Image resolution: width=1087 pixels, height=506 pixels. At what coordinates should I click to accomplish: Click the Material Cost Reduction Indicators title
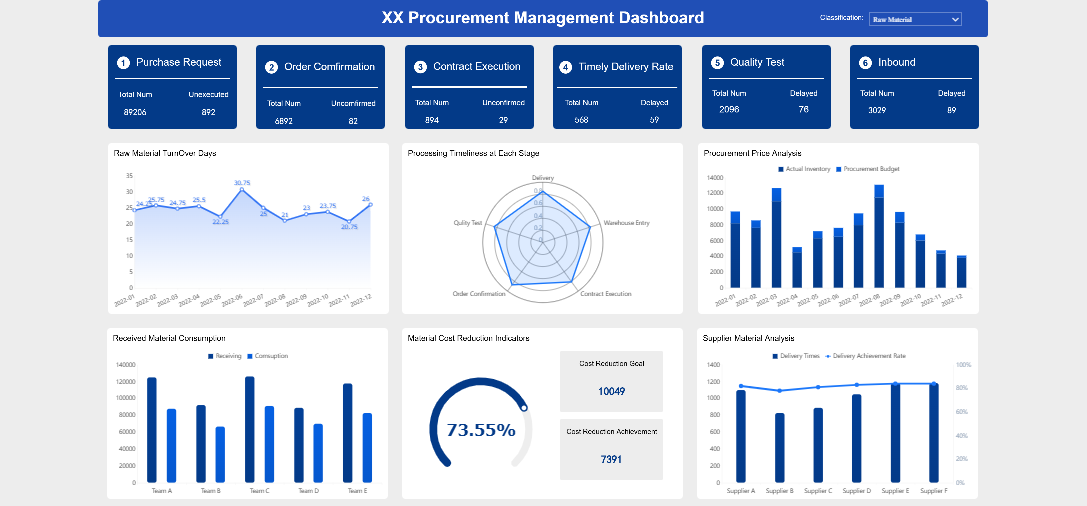point(469,338)
